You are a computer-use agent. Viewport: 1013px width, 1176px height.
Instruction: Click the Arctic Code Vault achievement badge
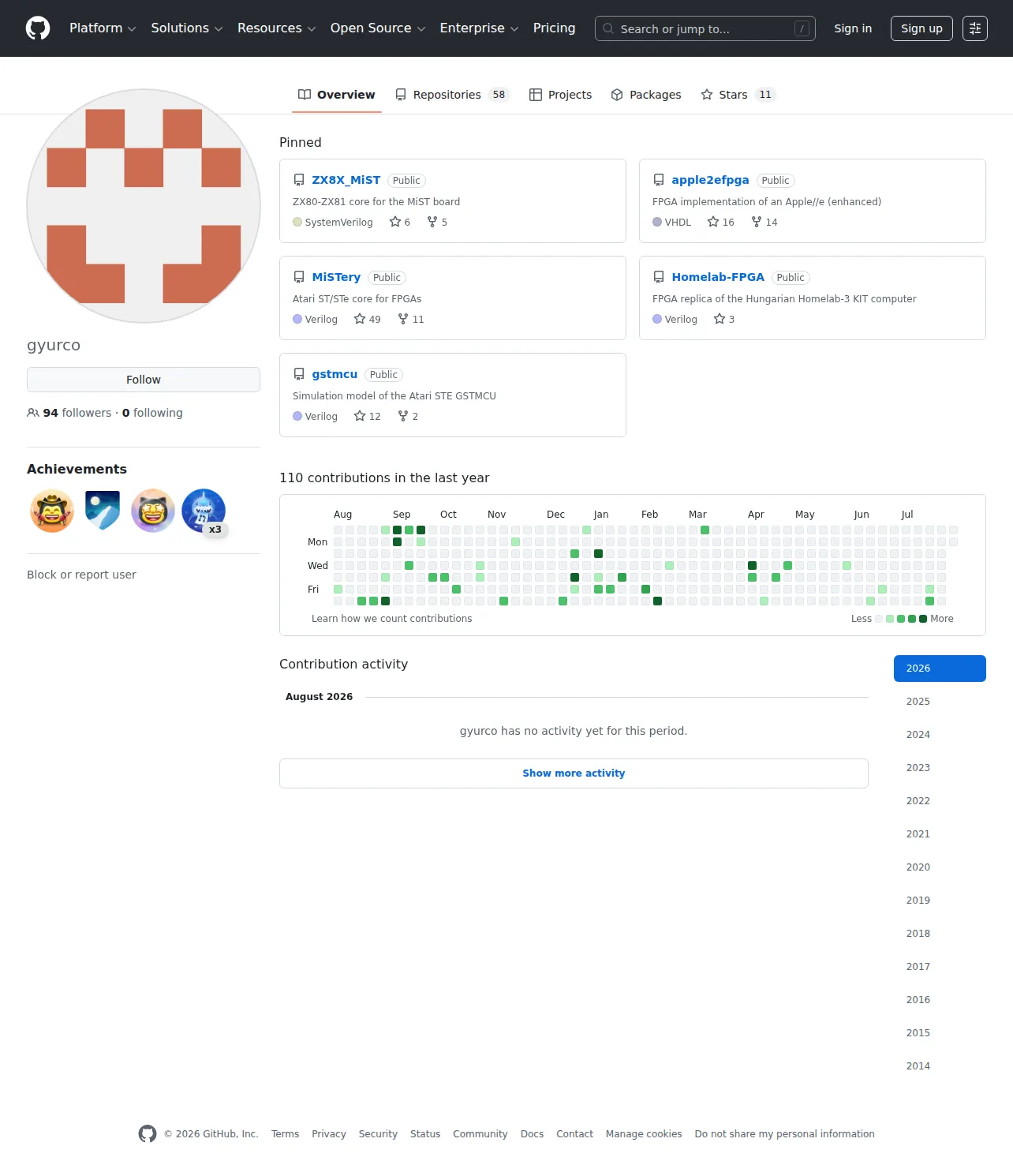point(103,511)
